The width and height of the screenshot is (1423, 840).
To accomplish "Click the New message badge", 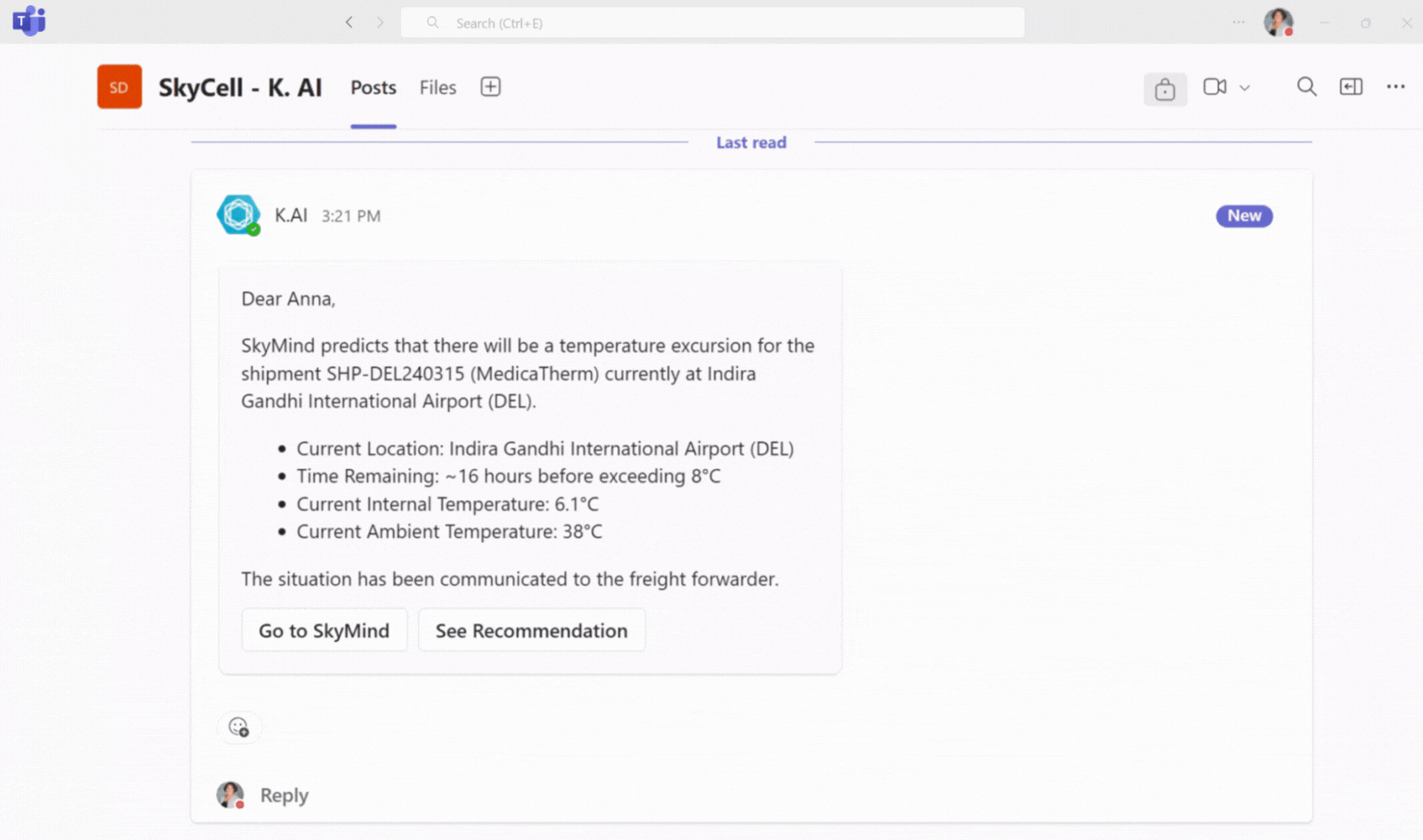I will [1244, 216].
